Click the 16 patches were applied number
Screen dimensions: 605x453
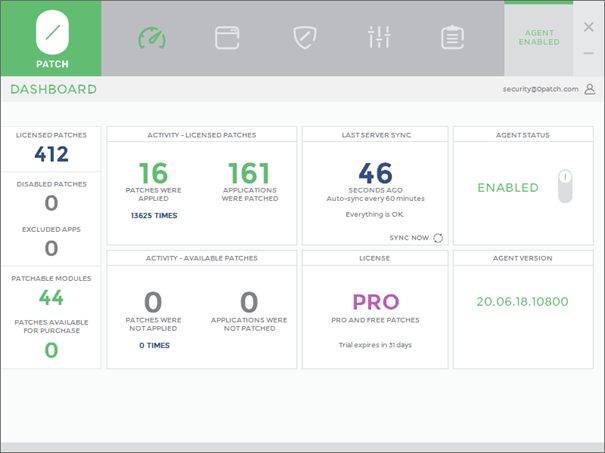click(153, 173)
